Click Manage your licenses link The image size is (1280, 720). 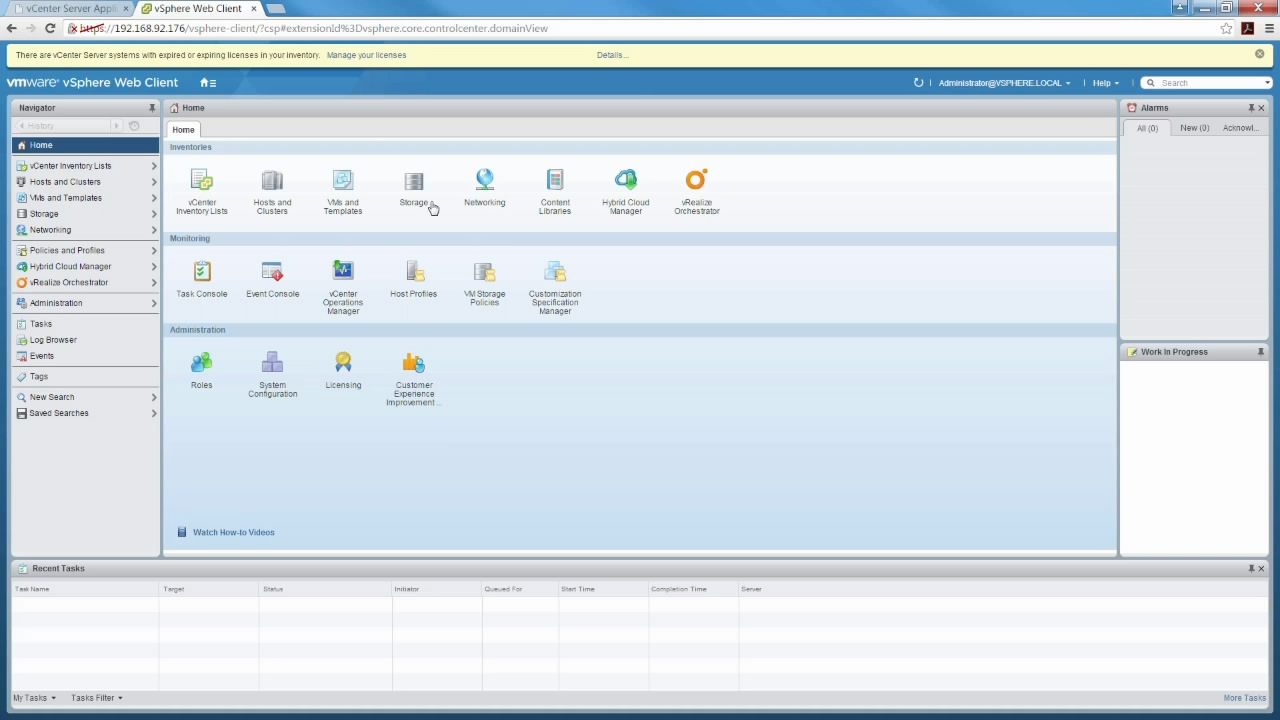coord(366,55)
